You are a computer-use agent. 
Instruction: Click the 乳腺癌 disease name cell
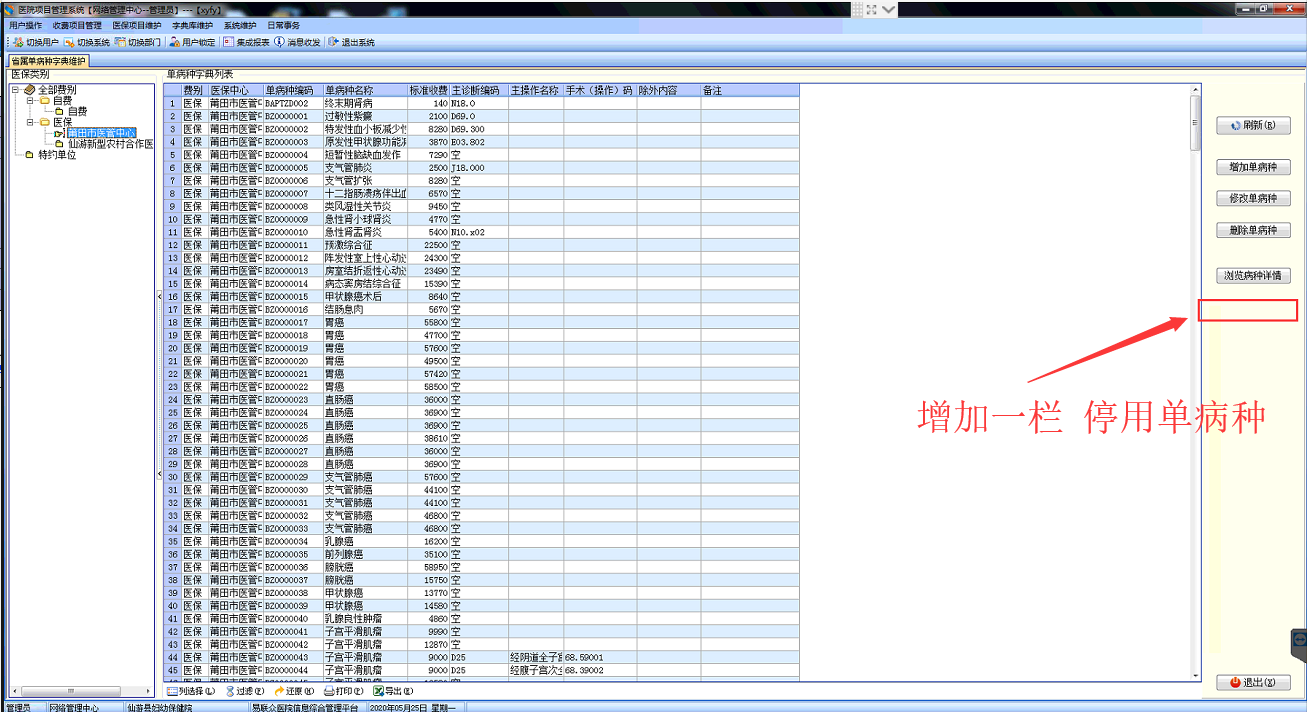365,541
